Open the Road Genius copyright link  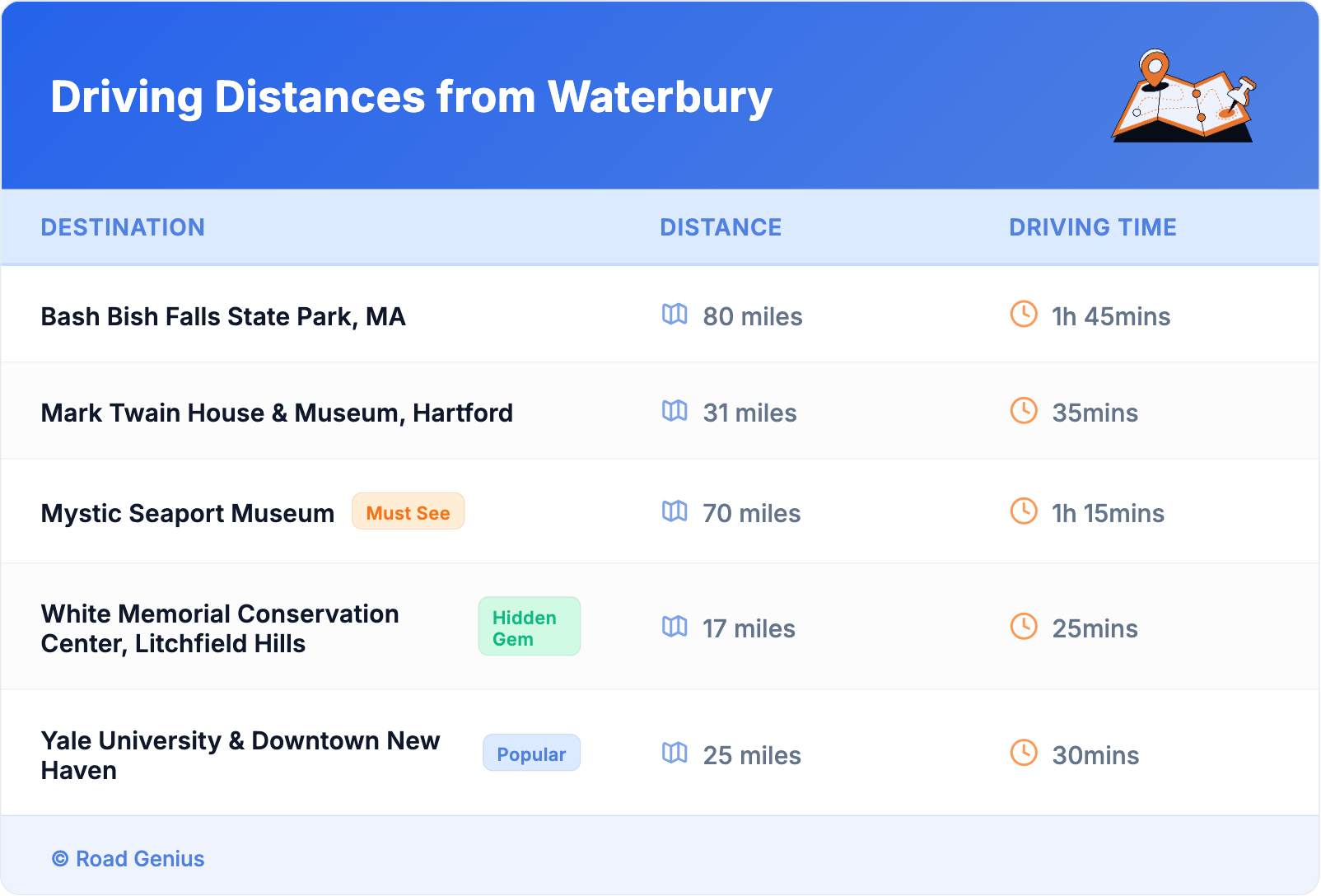coord(128,859)
